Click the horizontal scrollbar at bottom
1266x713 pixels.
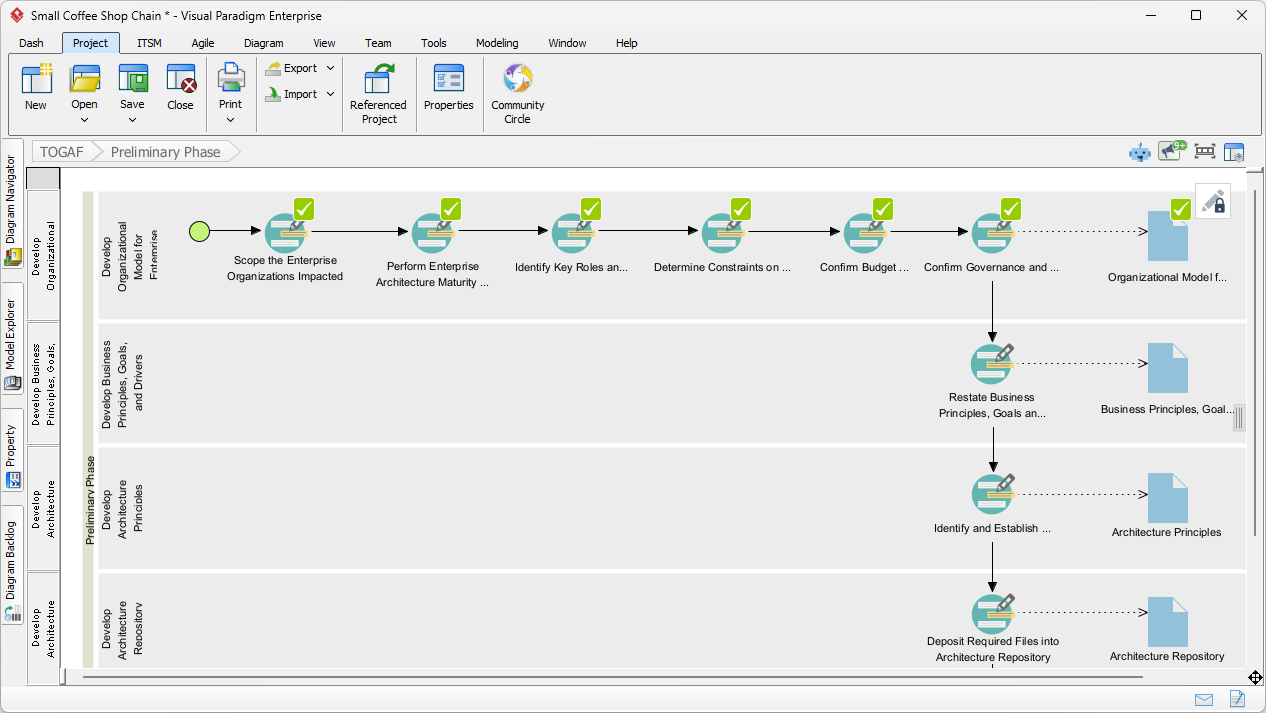pos(600,678)
